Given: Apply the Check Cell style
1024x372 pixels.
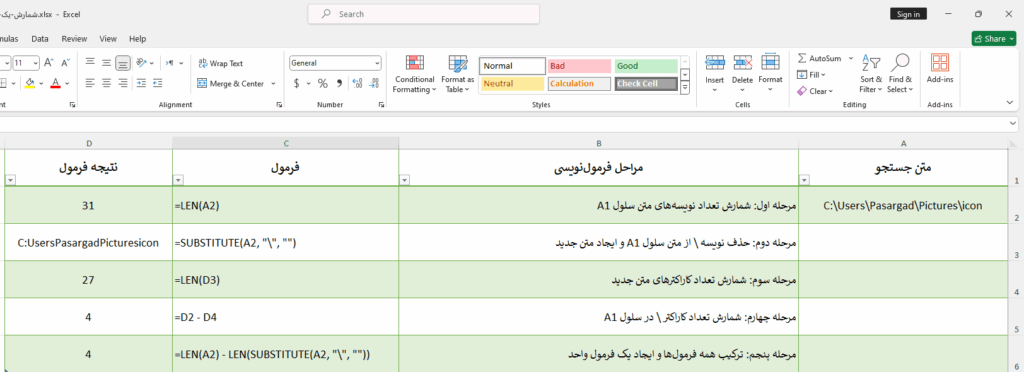Looking at the screenshot, I should 646,84.
